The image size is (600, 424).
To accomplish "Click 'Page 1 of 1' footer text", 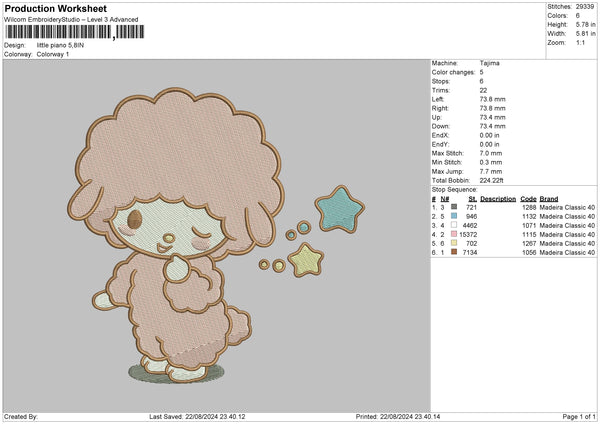I will click(579, 416).
